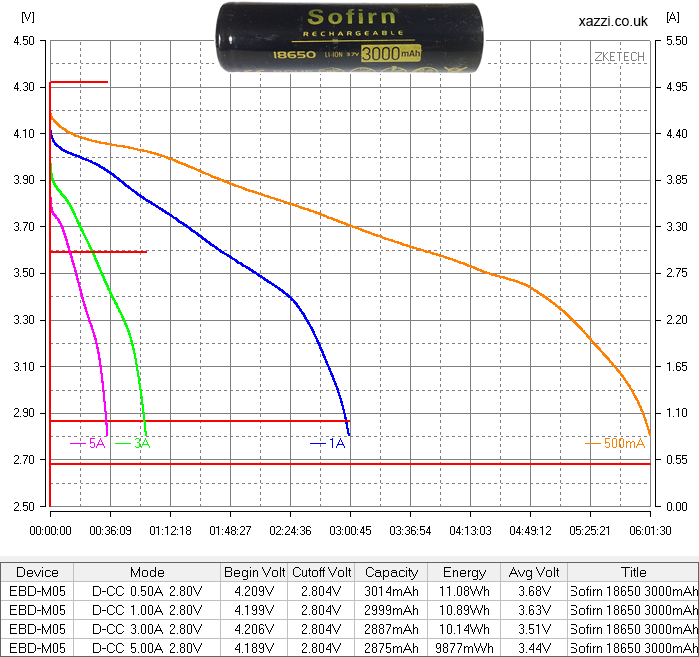Select the Capacity column header
The height and width of the screenshot is (657, 699).
point(391,572)
